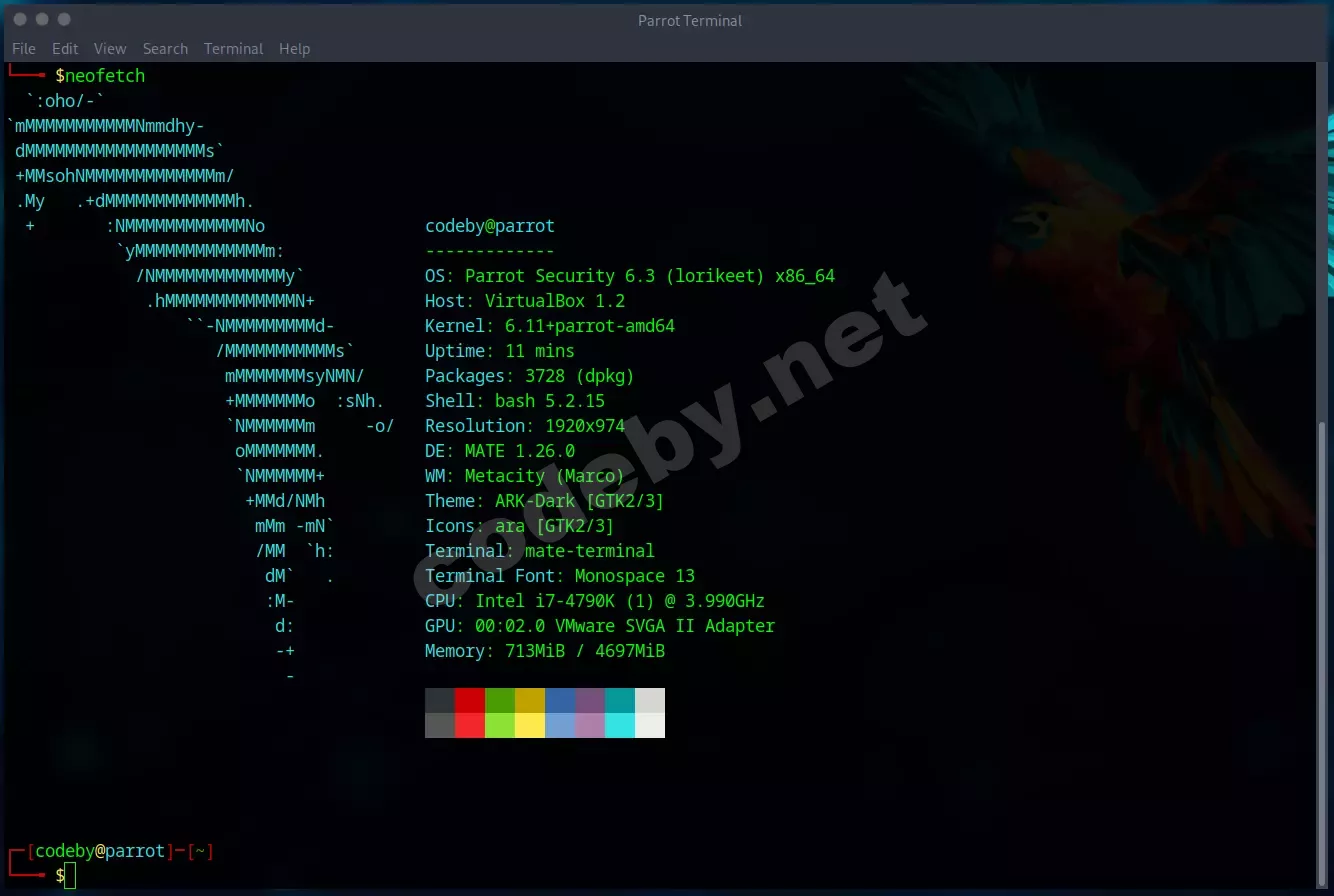Click the Kernel line in system info

point(558,326)
